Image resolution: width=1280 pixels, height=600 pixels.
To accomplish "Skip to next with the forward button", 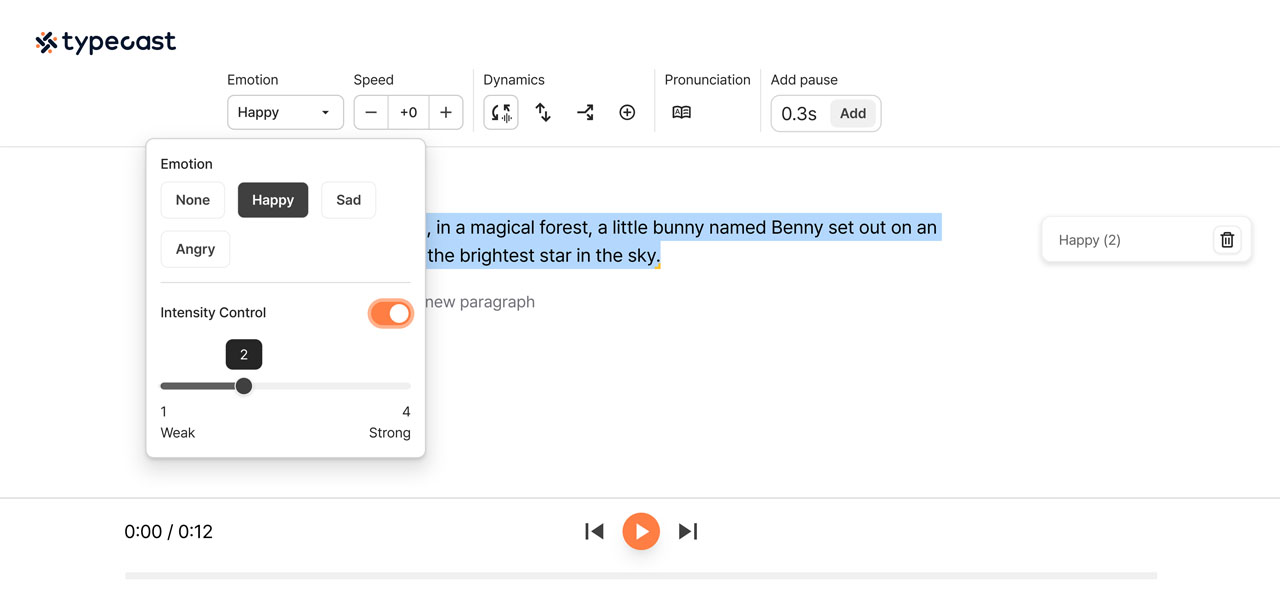I will coord(688,531).
